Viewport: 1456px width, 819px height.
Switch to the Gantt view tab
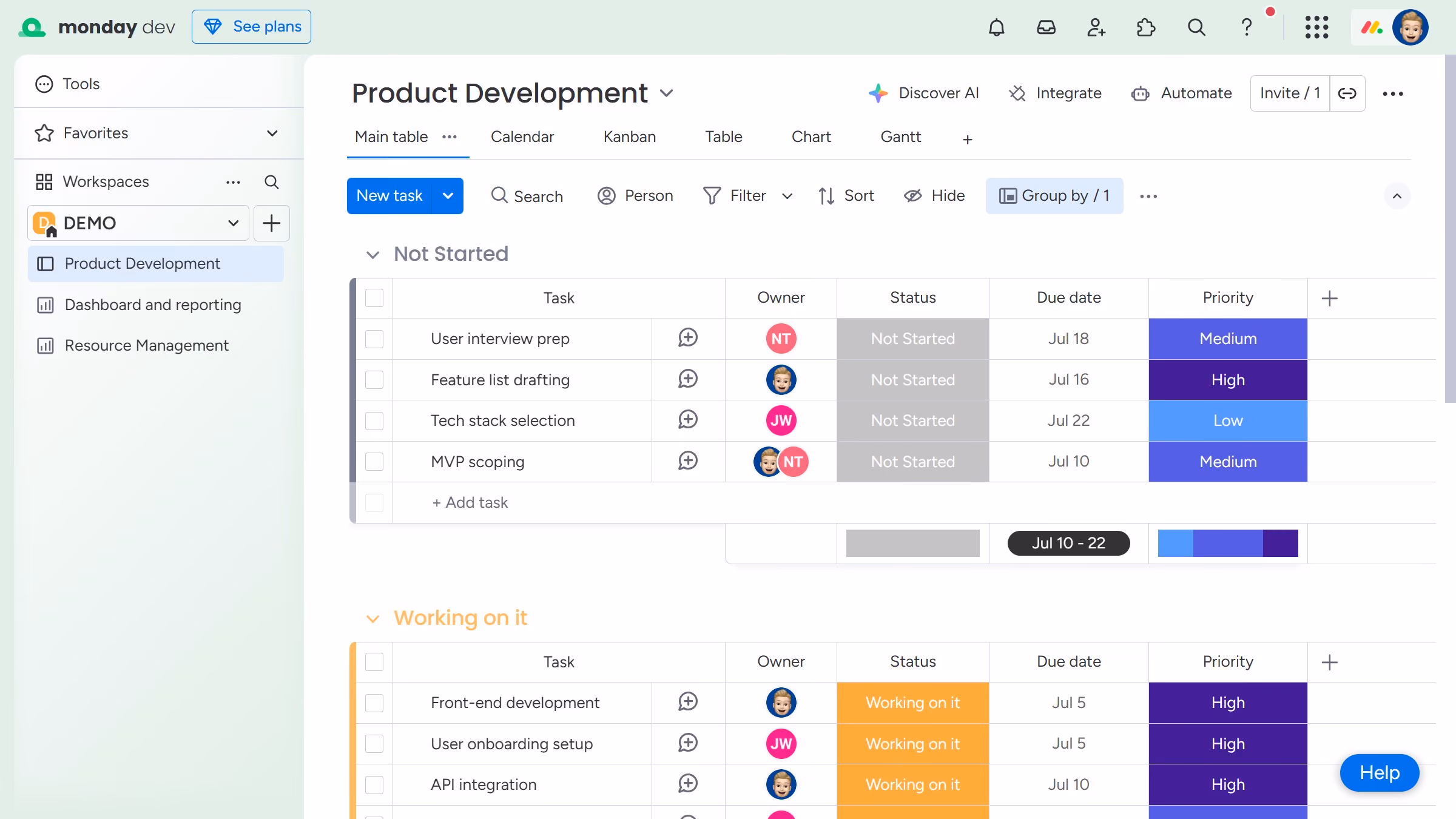(901, 137)
